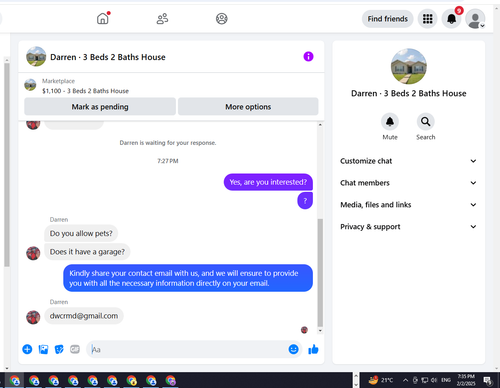This screenshot has width=500, height=388.
Task: Open the Groups icon in top navigation
Action: (x=222, y=19)
